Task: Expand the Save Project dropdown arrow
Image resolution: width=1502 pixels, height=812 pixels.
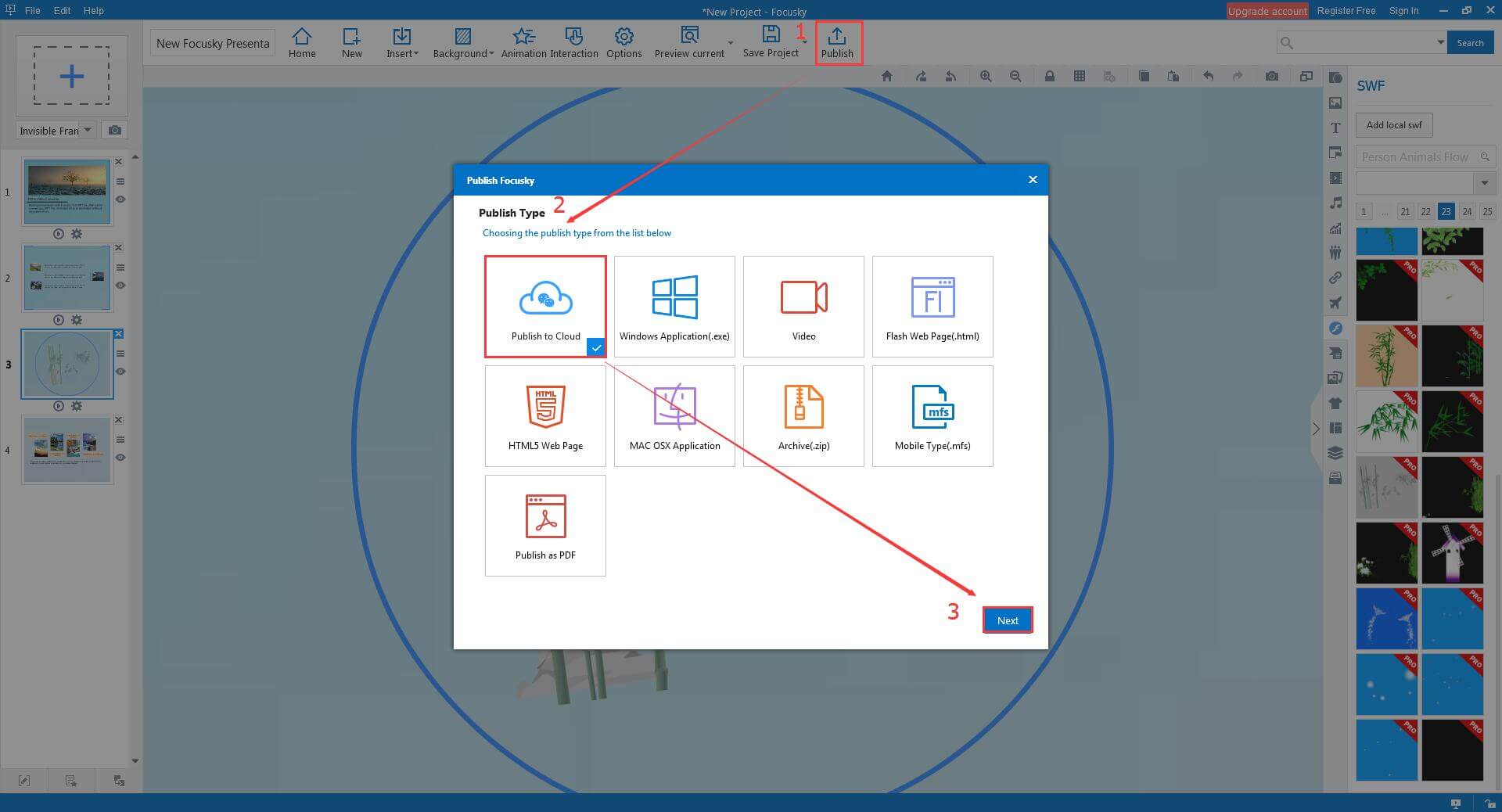Action: pos(805,42)
